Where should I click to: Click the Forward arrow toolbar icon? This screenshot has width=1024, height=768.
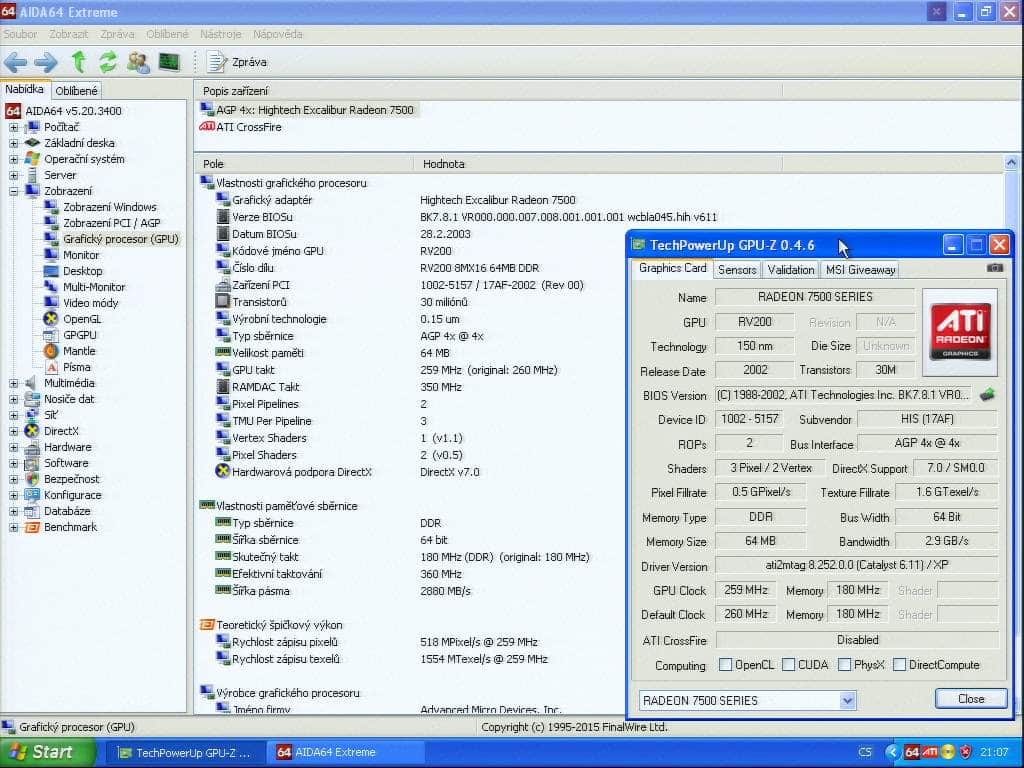pyautogui.click(x=45, y=62)
